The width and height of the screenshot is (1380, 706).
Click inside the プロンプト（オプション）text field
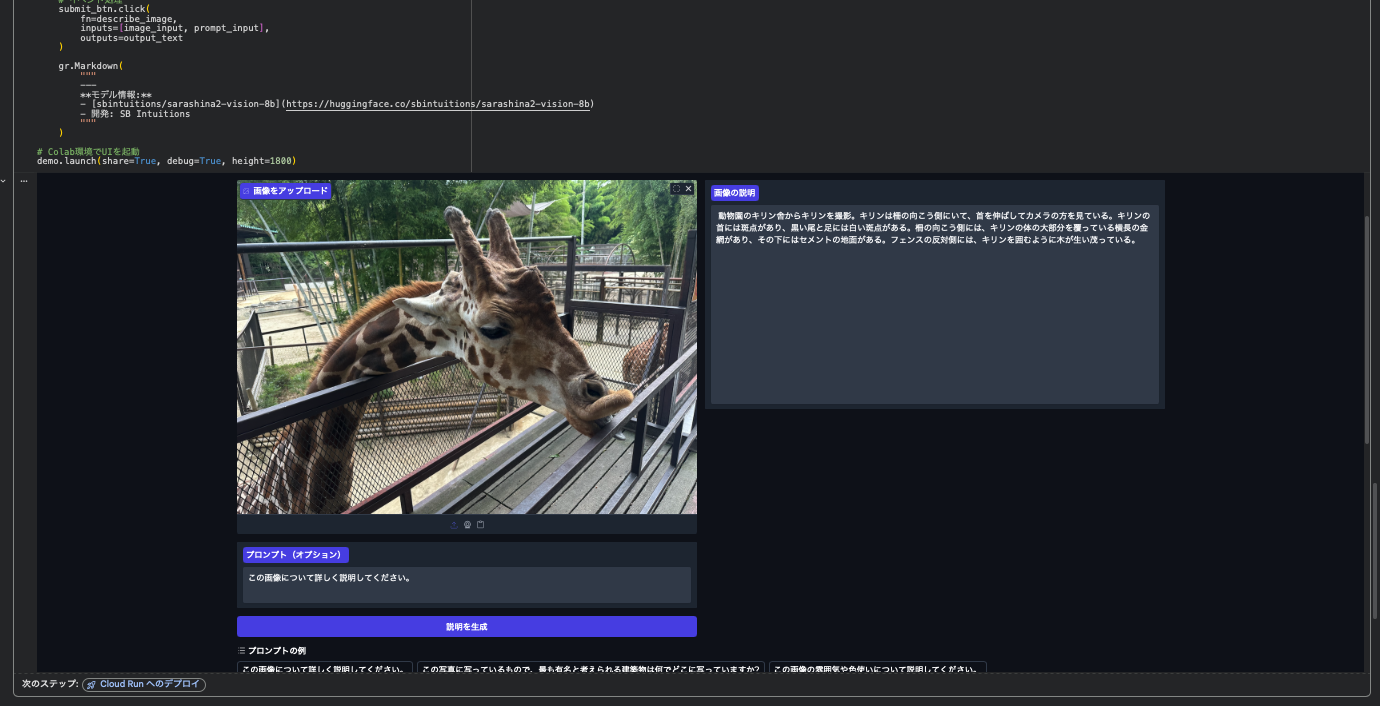(465, 583)
